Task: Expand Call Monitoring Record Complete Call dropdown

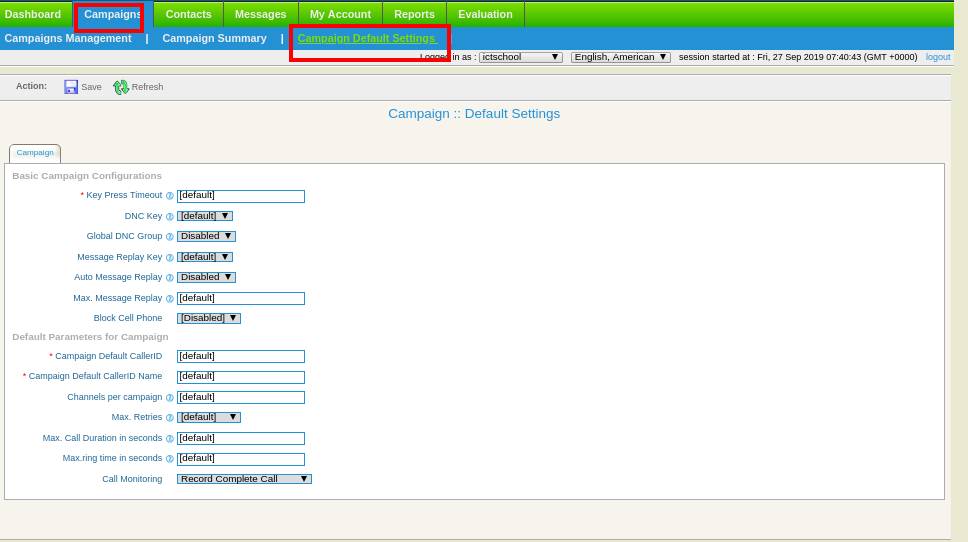Action: [x=244, y=479]
